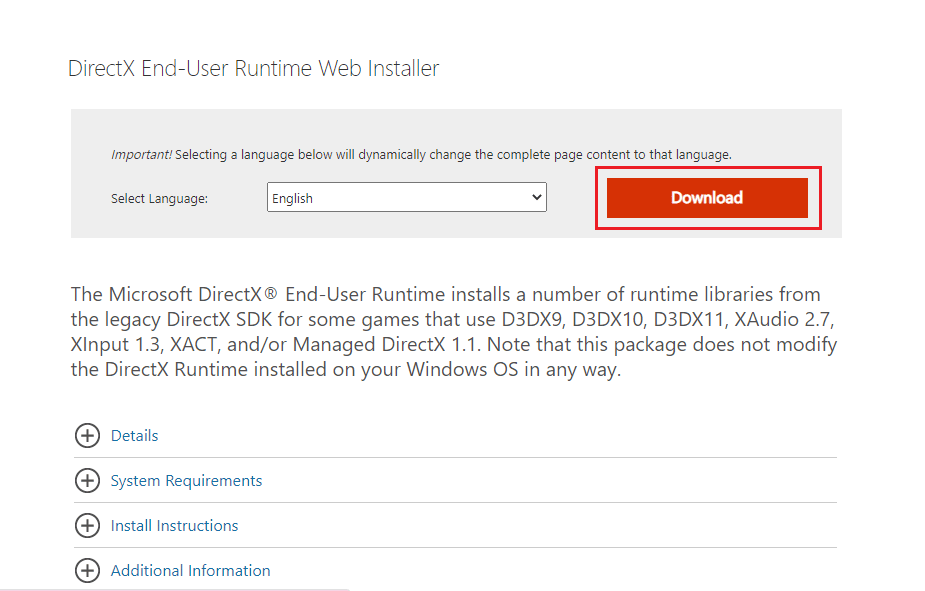Image resolution: width=925 pixels, height=591 pixels.
Task: Open the Select Language combo box
Action: coord(406,197)
